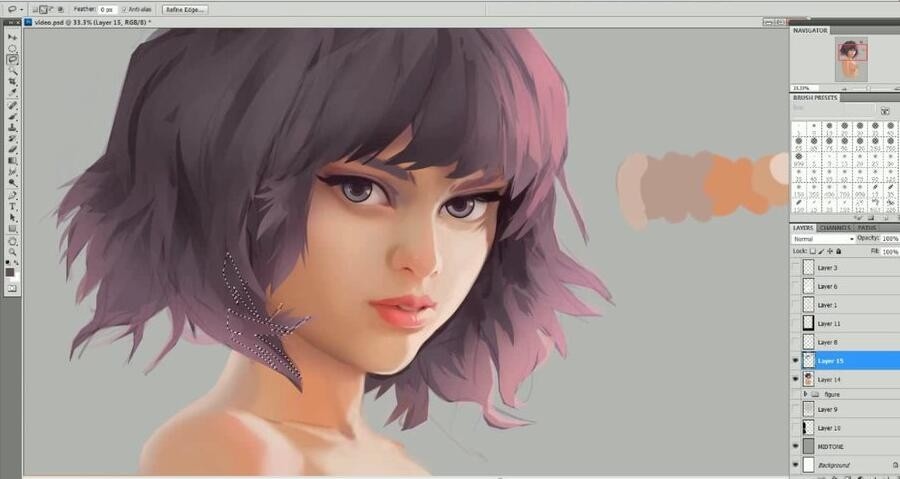Toggle the Anti-alias checkbox
Image resolution: width=900 pixels, height=479 pixels.
pyautogui.click(x=125, y=9)
